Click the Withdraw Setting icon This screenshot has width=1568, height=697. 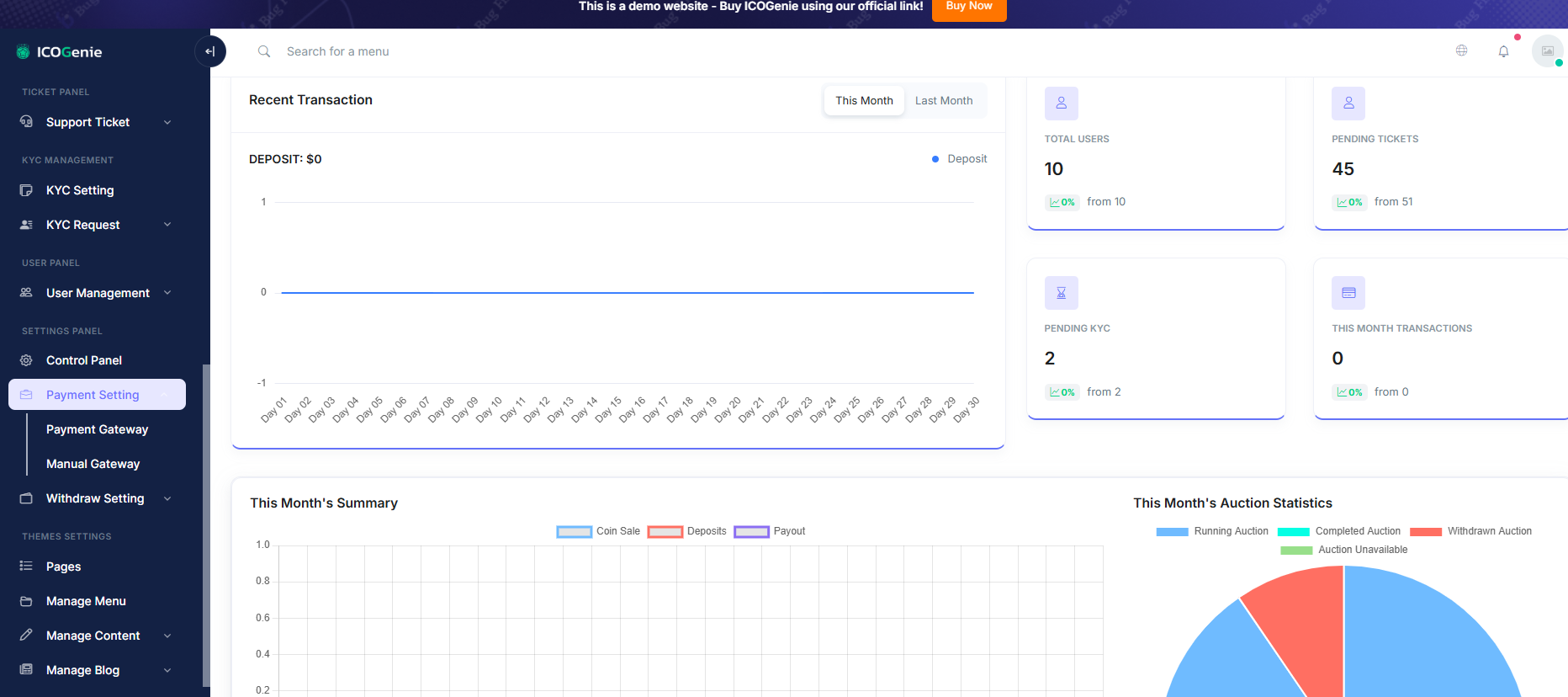(x=26, y=498)
